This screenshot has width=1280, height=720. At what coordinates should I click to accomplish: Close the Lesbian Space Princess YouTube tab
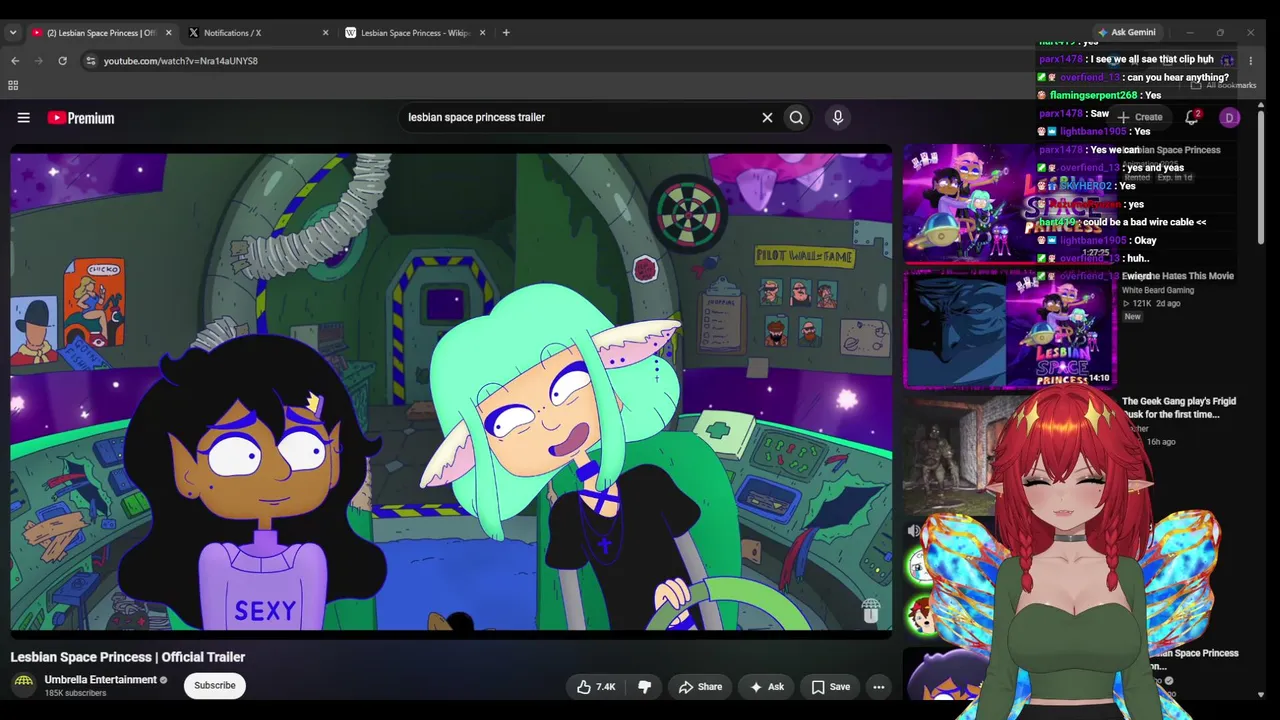point(168,33)
